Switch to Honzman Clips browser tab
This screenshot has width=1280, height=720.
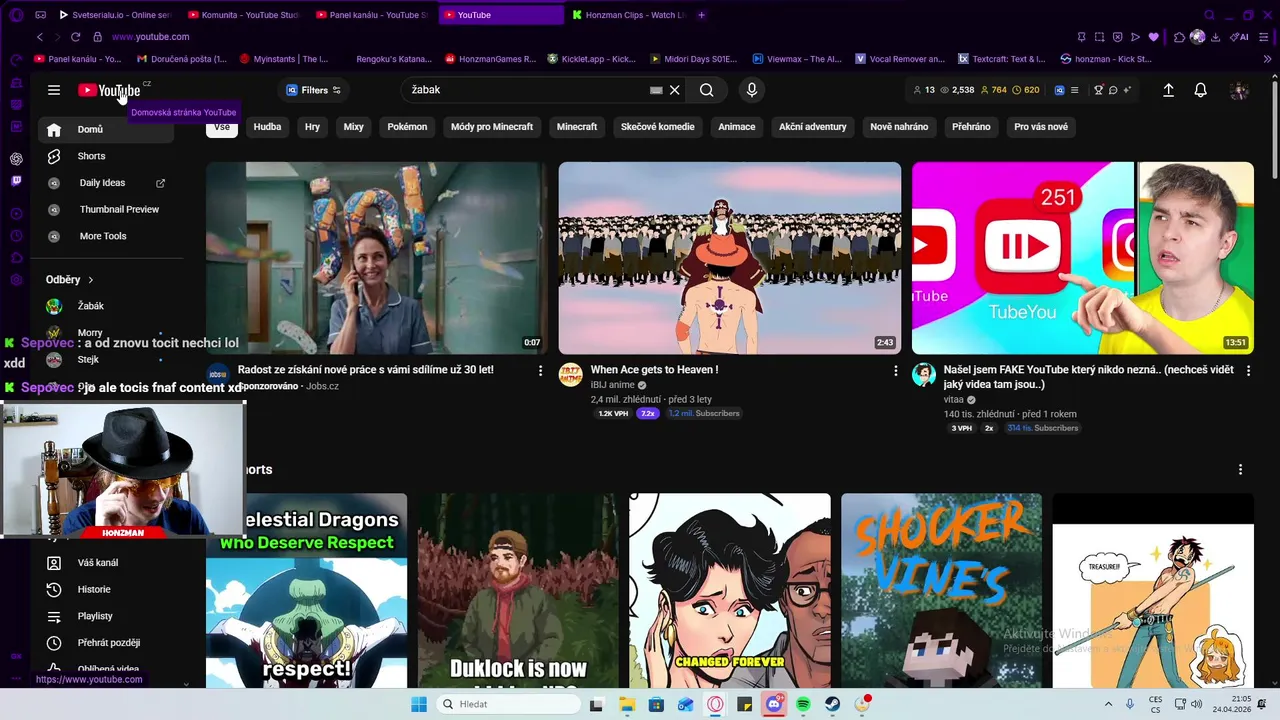click(628, 15)
